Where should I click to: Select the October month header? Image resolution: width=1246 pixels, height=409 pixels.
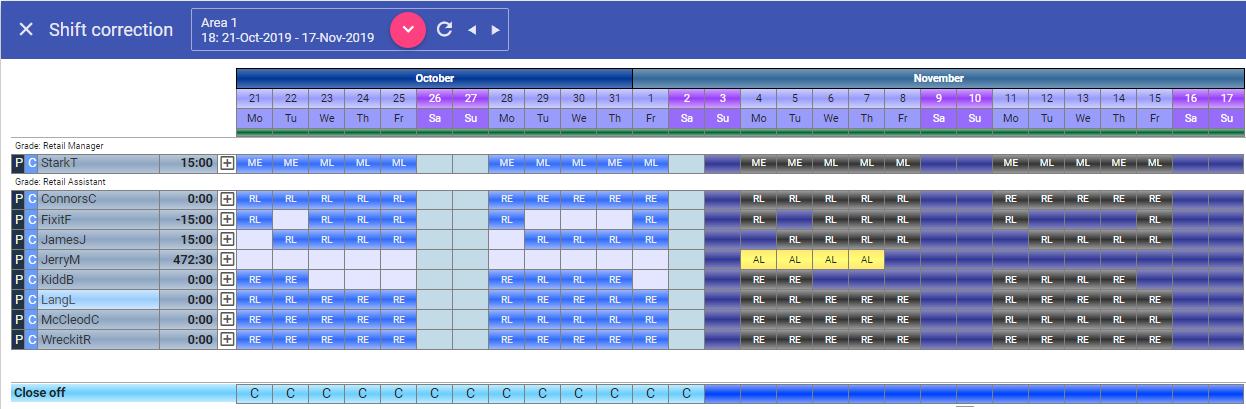tap(434, 78)
